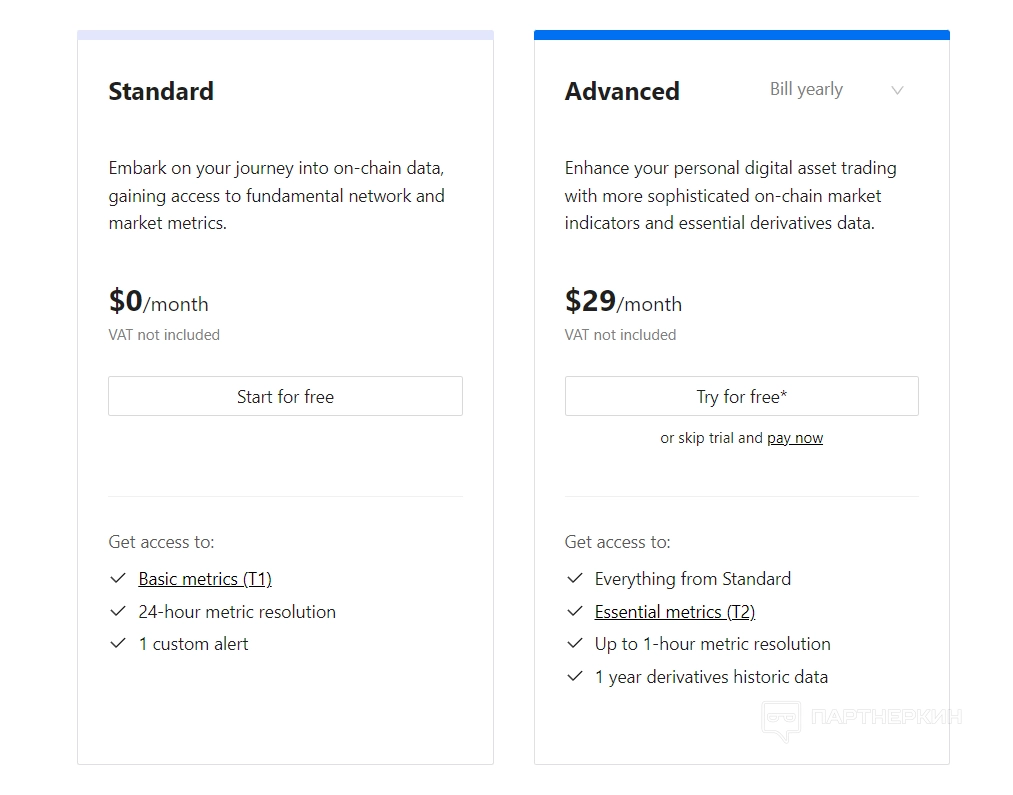Follow the pay now link
The image size is (1013, 795).
[x=795, y=438]
